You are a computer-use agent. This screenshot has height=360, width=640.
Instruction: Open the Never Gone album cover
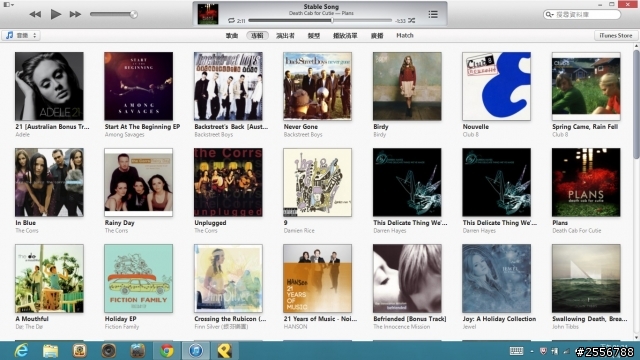pos(318,86)
